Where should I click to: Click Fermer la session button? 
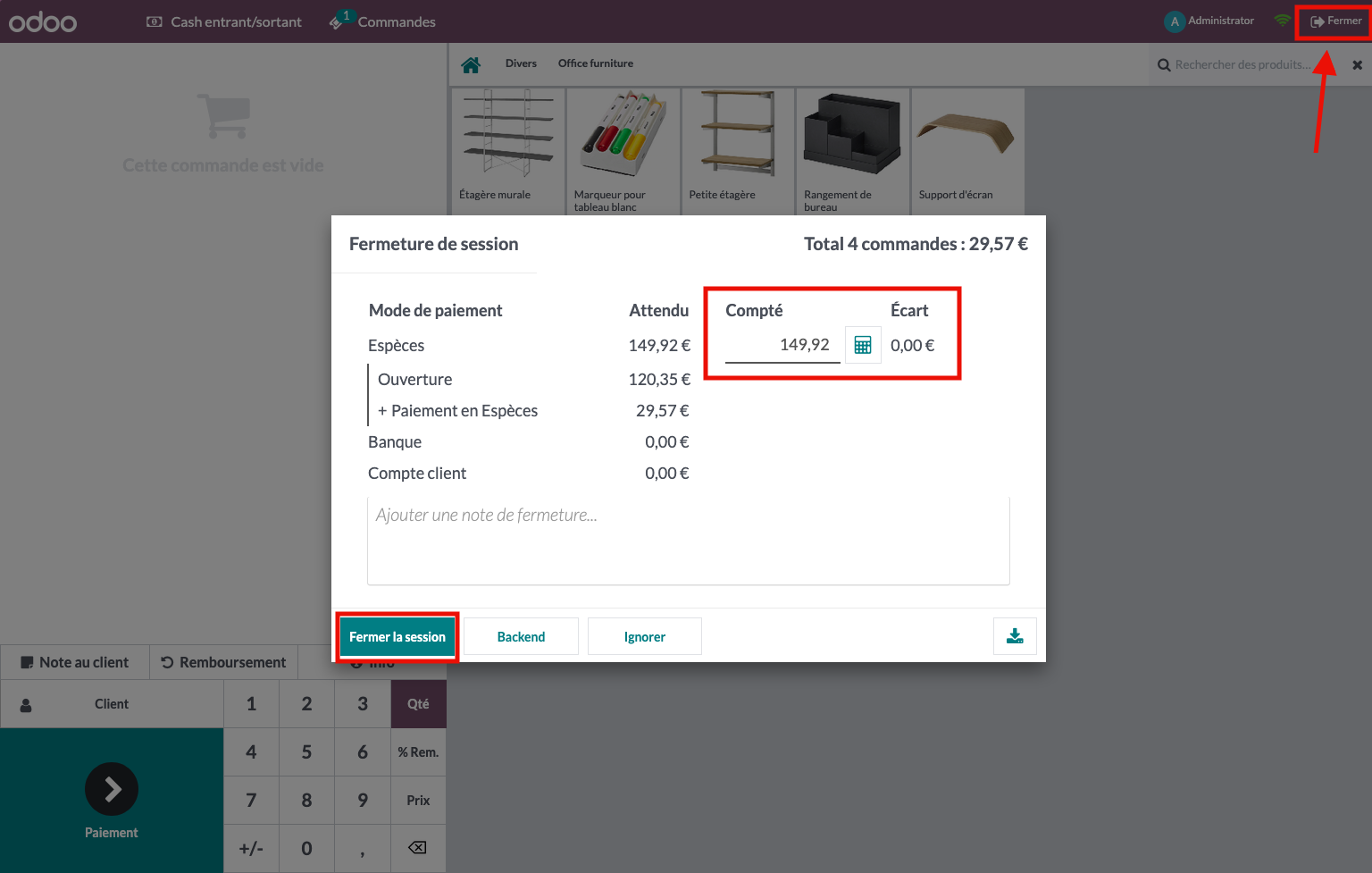click(x=397, y=637)
